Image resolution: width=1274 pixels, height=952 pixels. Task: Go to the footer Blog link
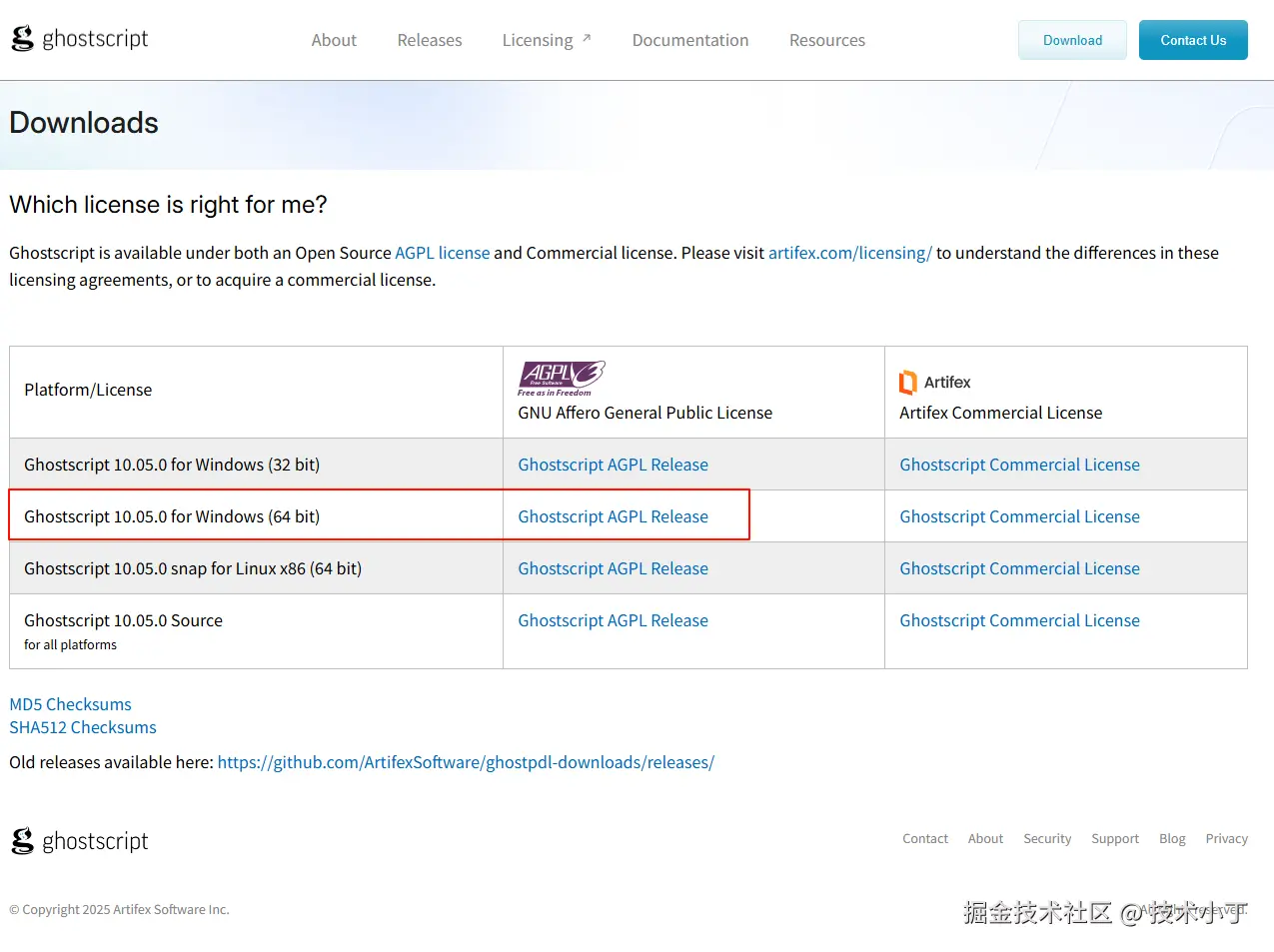pos(1172,838)
